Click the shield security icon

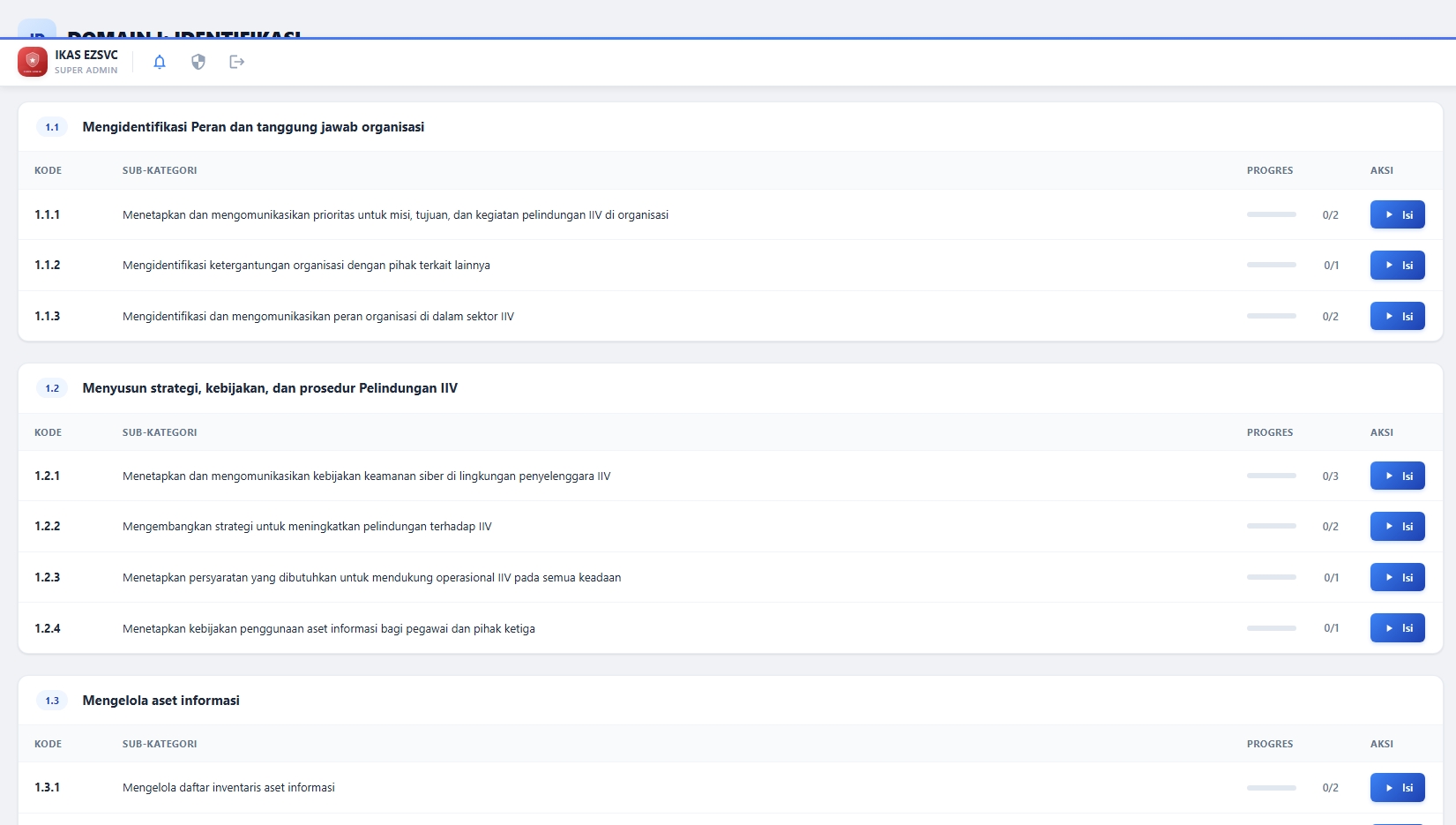pyautogui.click(x=198, y=62)
